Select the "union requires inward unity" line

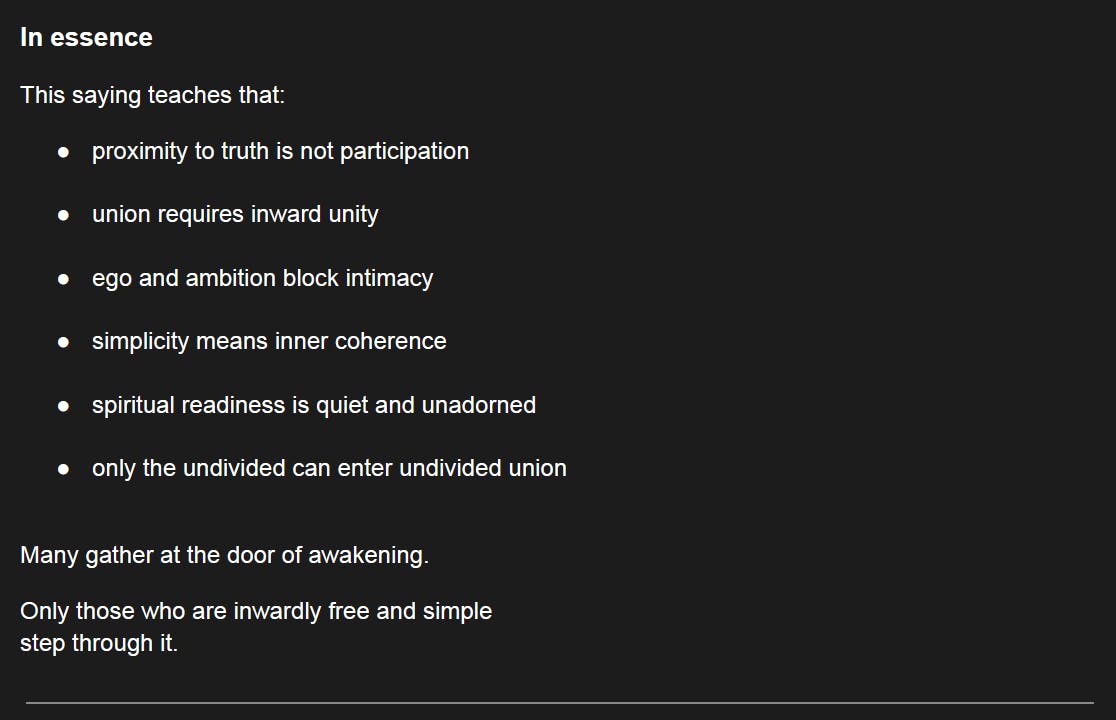(x=235, y=214)
